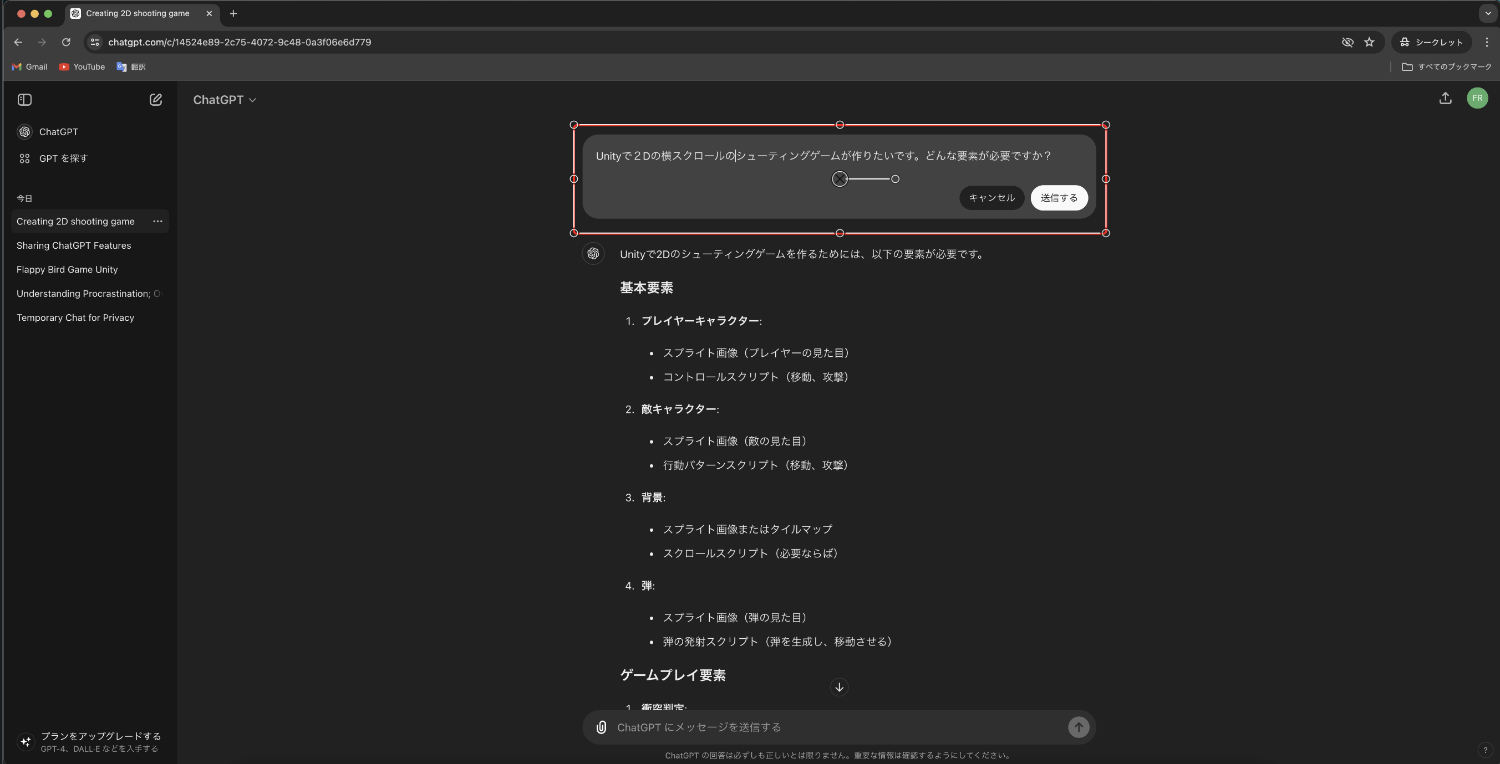The height and width of the screenshot is (764, 1500).
Task: Open the Understanding Procrastination chat
Action: (90, 294)
